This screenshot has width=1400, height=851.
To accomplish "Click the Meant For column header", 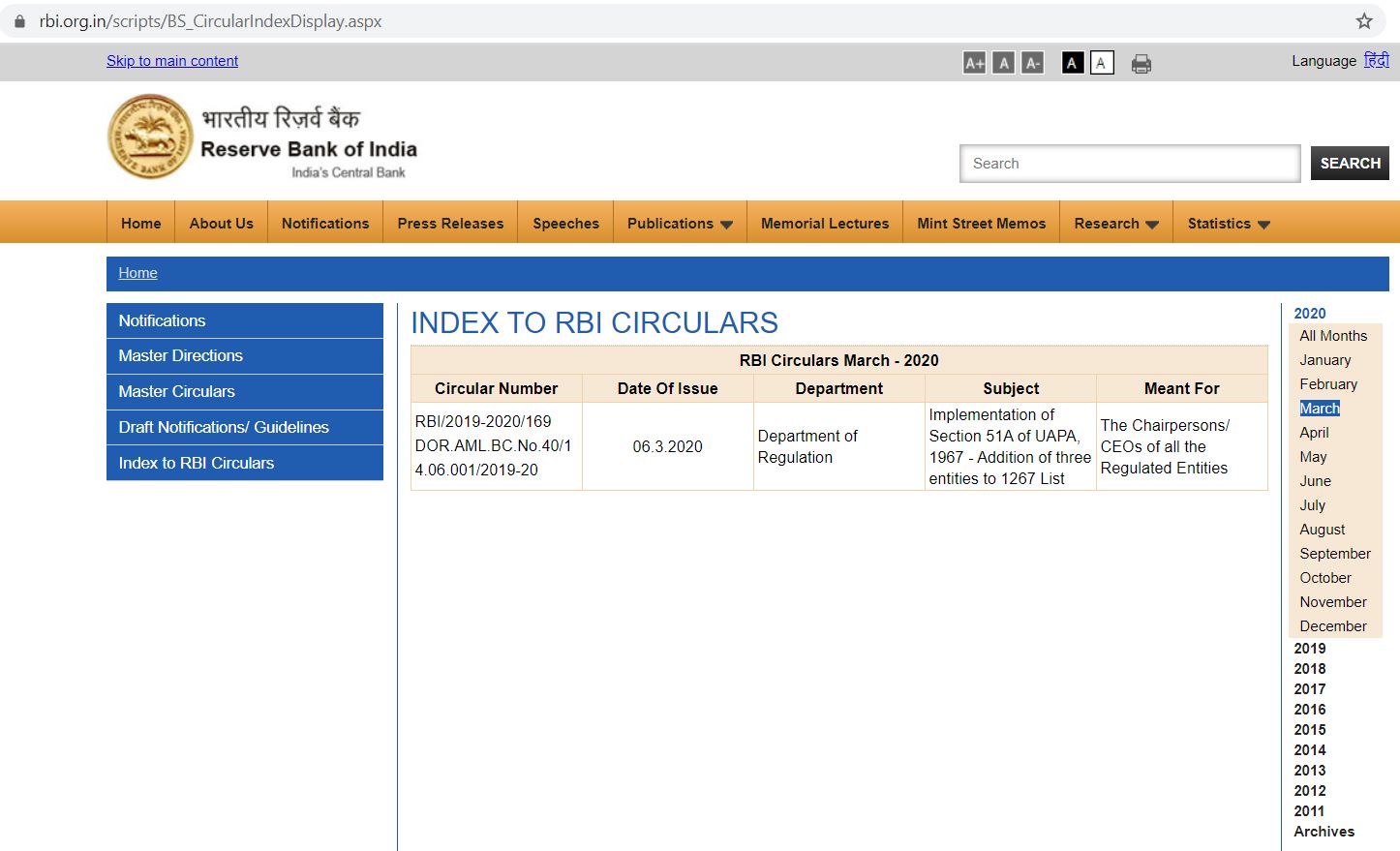I will pyautogui.click(x=1182, y=388).
